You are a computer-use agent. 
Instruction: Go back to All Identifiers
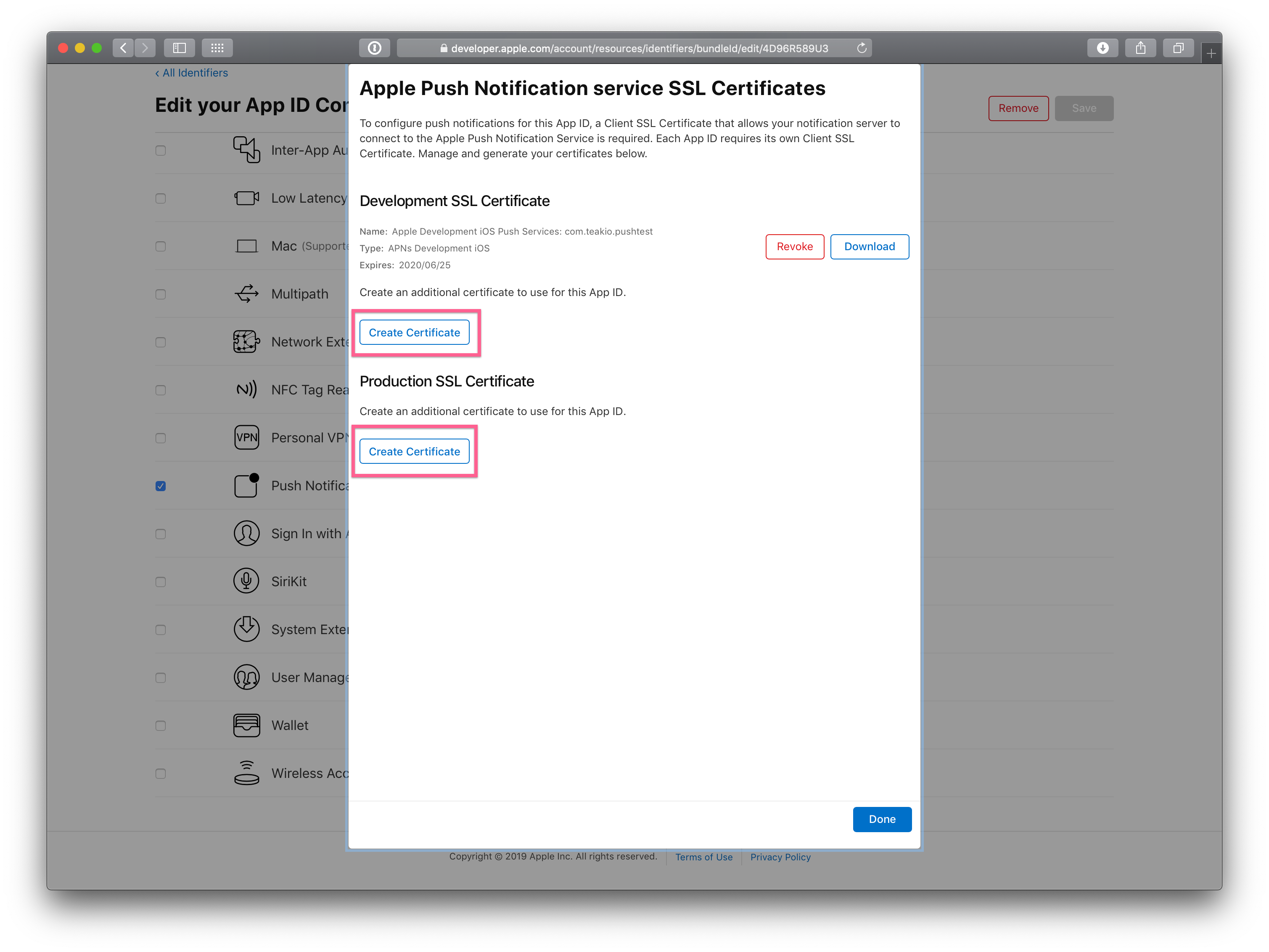click(192, 73)
